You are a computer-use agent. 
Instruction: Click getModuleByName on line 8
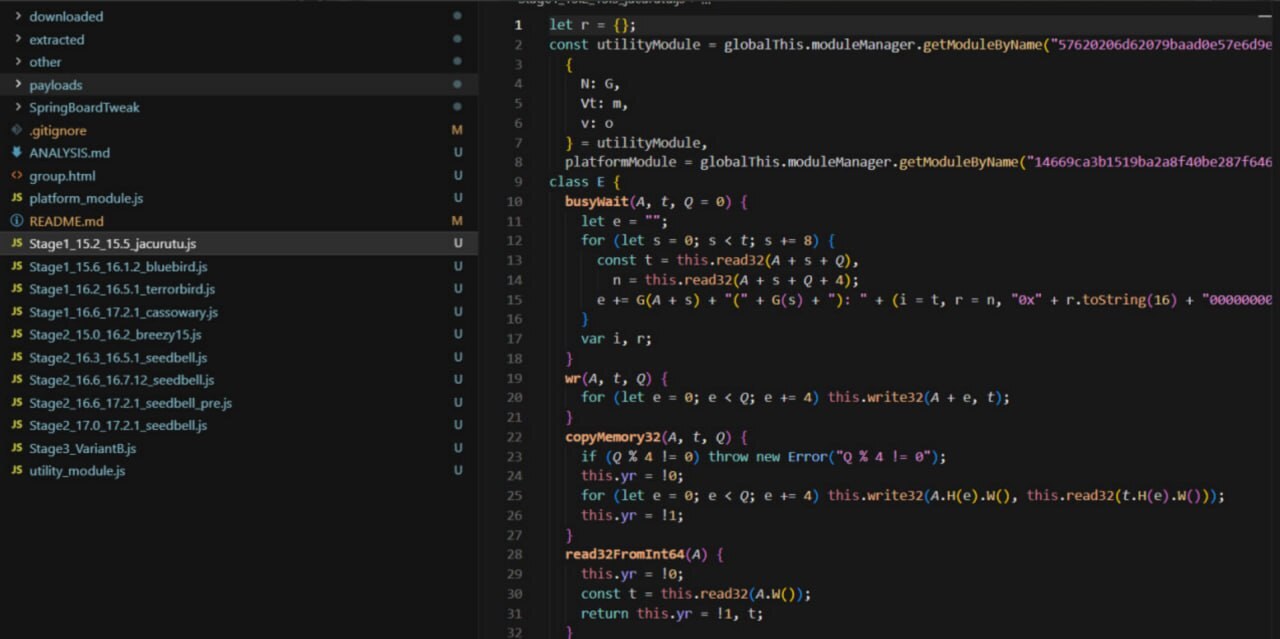click(x=959, y=162)
